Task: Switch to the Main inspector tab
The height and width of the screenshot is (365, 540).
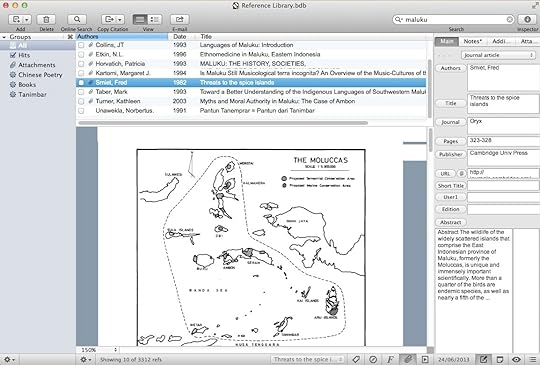Action: coord(447,41)
